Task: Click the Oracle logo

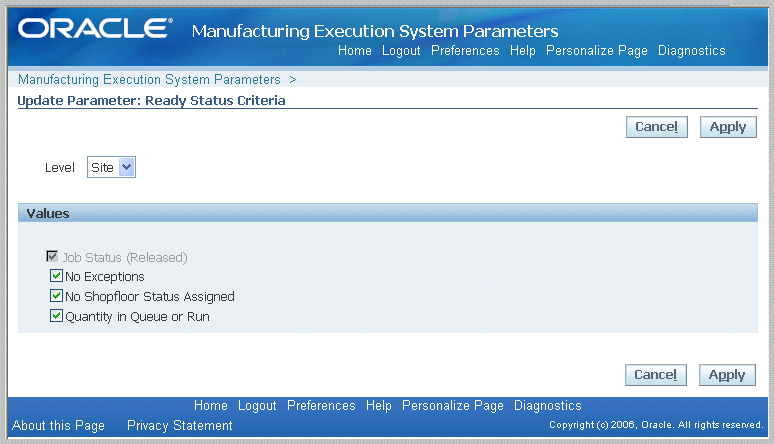Action: coord(95,29)
